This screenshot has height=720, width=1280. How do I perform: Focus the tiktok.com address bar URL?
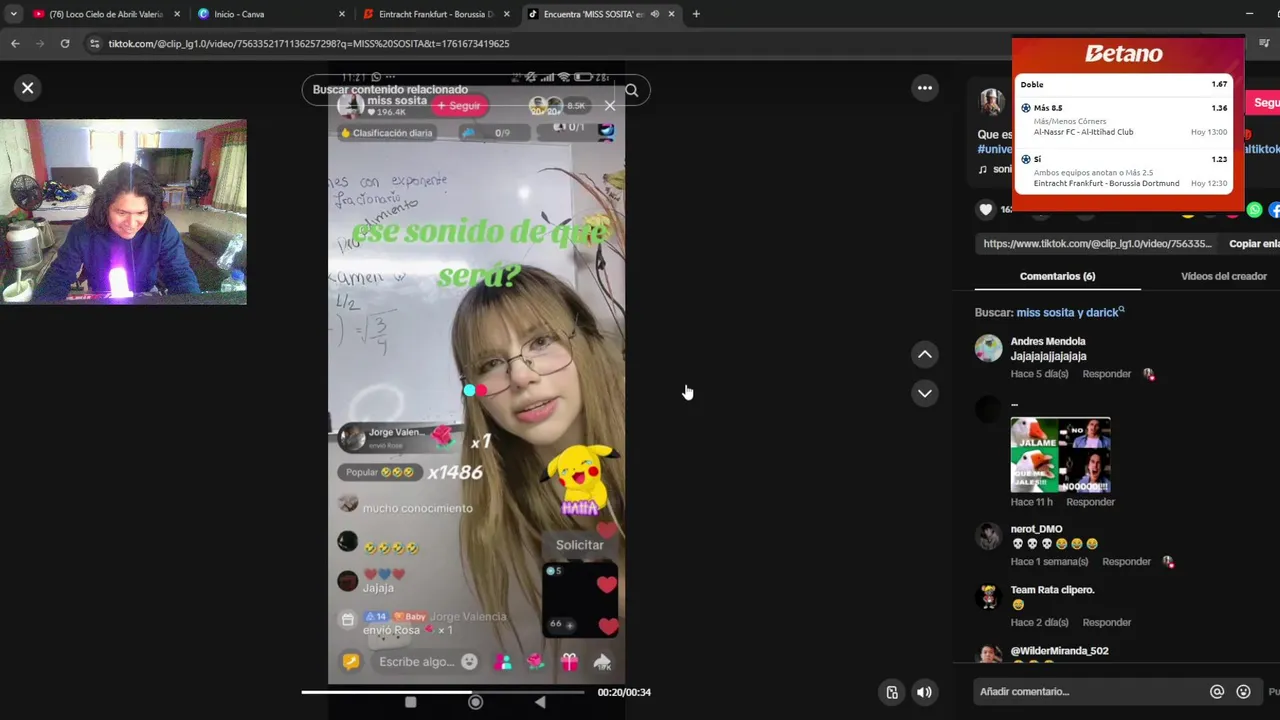(308, 43)
